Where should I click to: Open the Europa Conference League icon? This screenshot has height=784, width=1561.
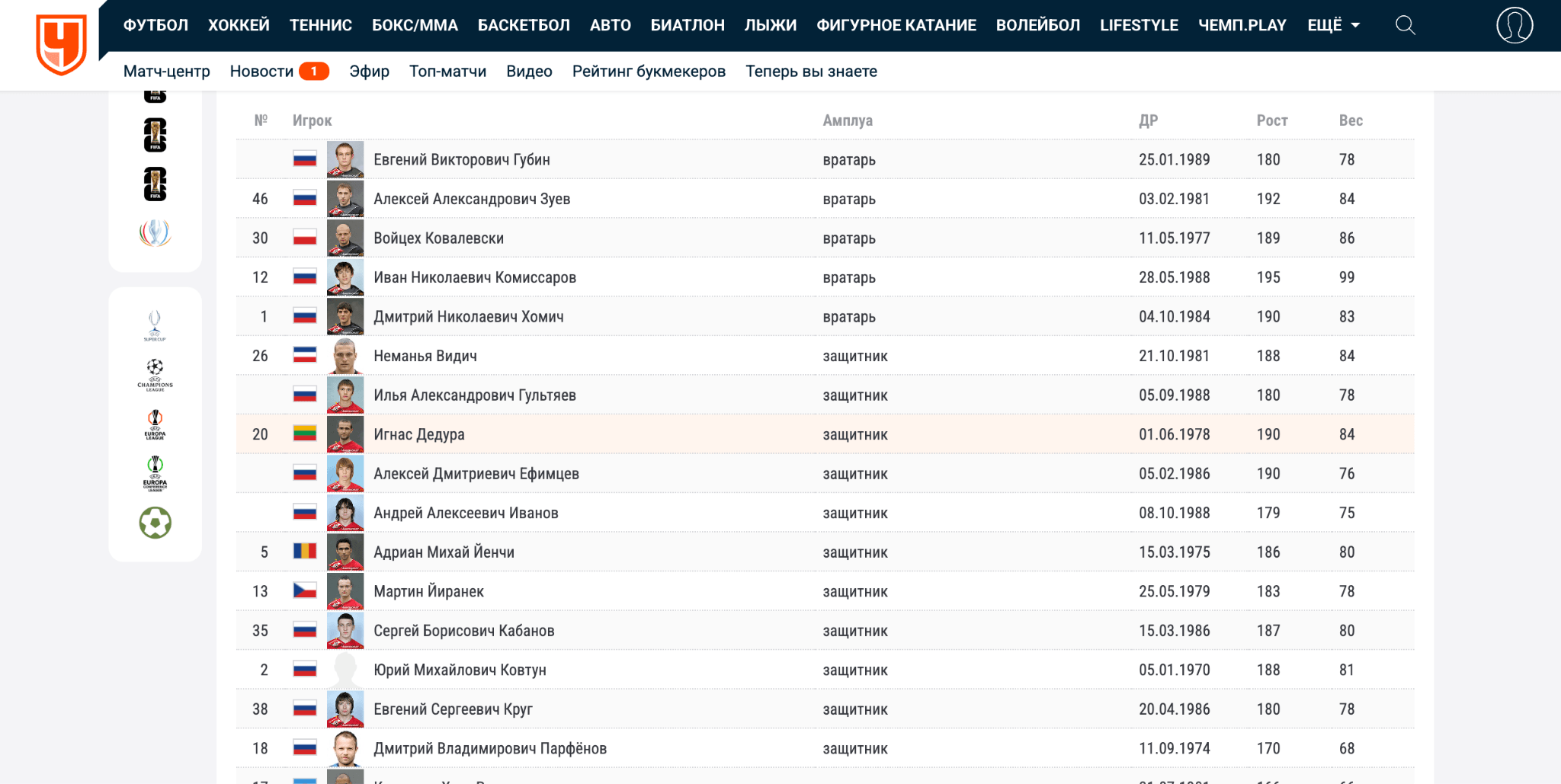155,473
